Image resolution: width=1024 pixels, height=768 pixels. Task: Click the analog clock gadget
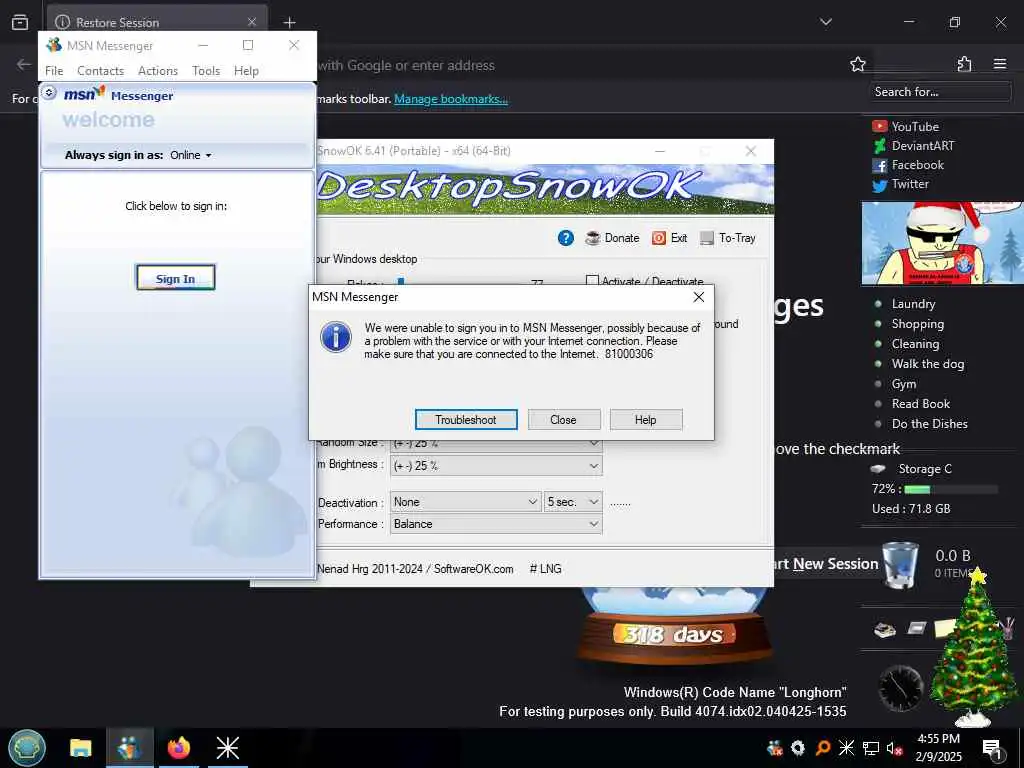point(901,688)
